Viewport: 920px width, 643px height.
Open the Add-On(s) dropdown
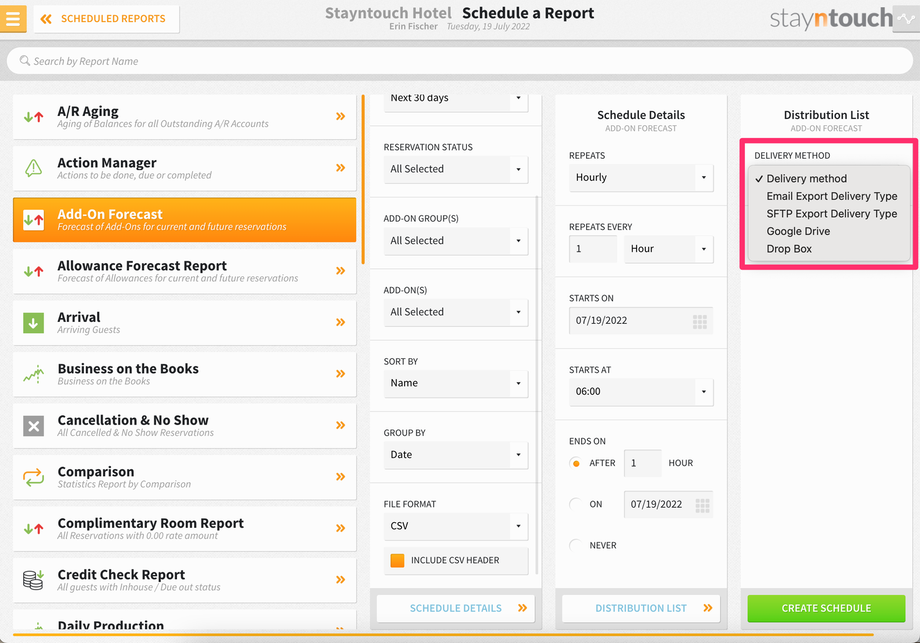[x=456, y=312]
